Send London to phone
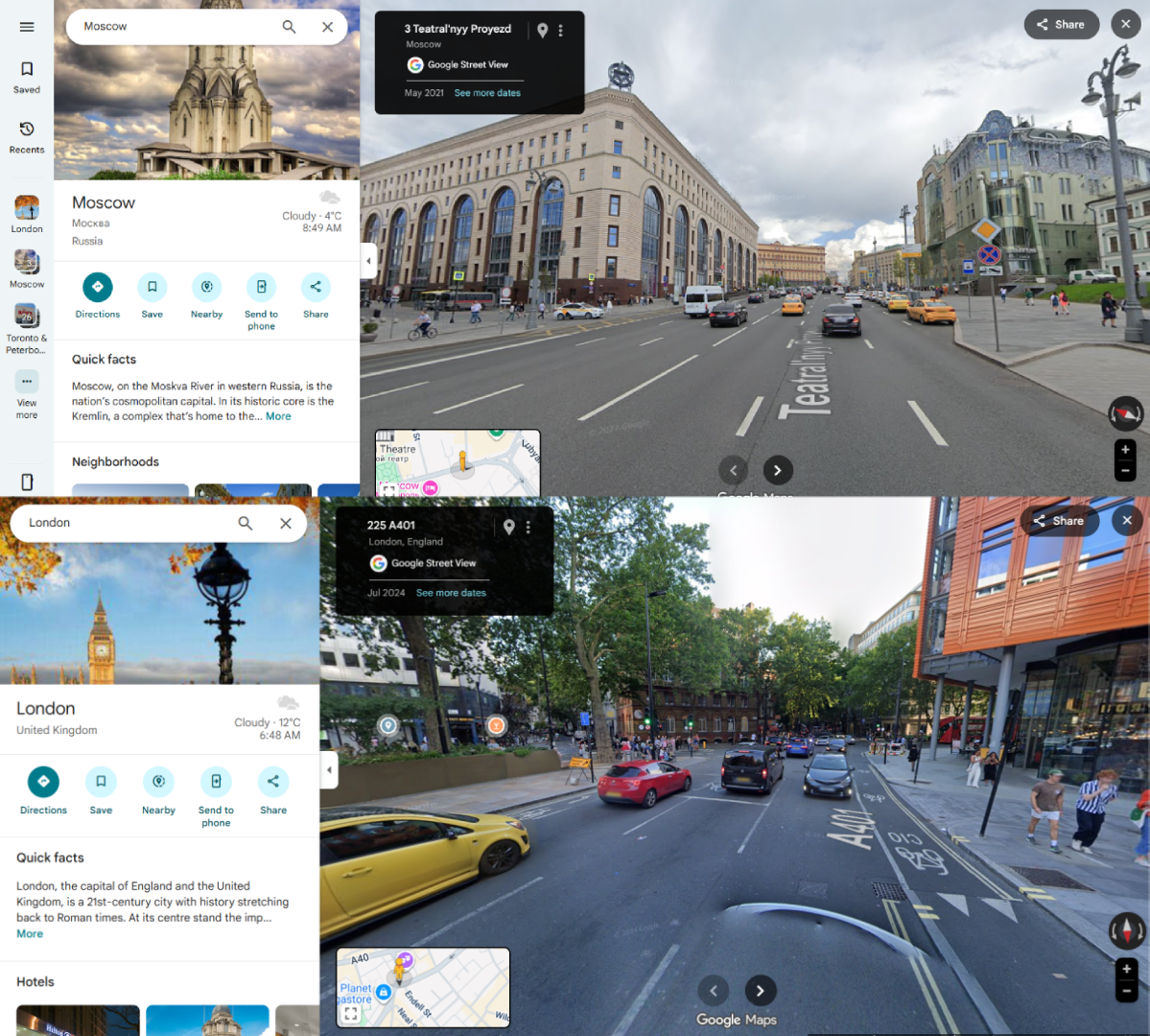Viewport: 1150px width, 1036px height. [216, 797]
